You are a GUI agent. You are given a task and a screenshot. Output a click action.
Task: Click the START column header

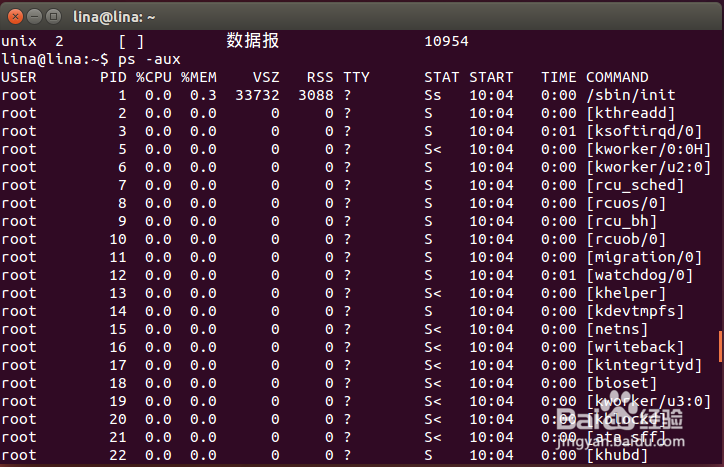coord(491,77)
